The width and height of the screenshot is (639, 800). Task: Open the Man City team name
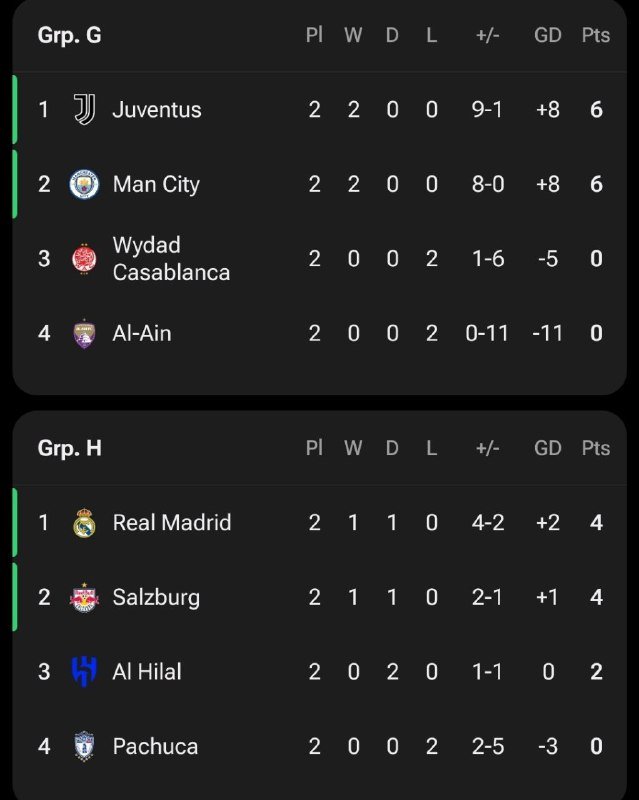point(156,185)
